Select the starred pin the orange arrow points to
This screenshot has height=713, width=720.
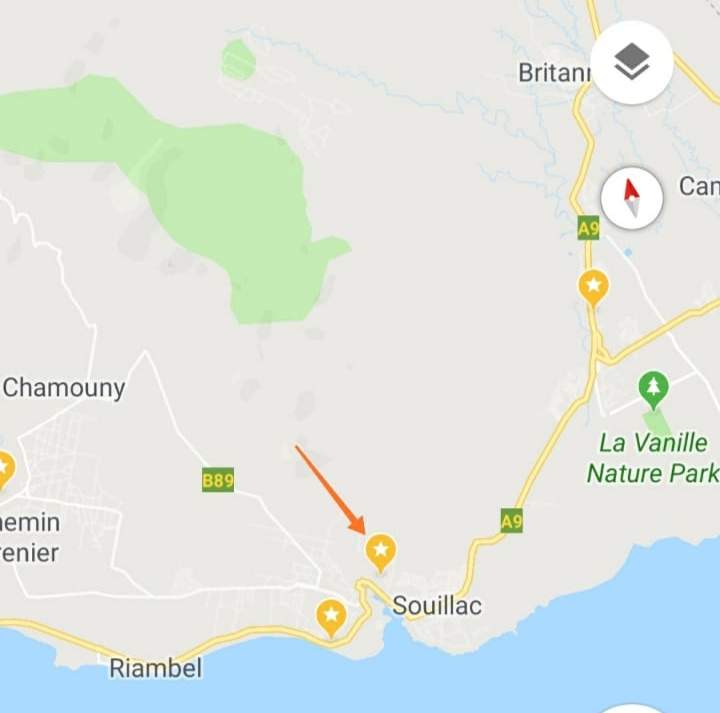(x=381, y=553)
